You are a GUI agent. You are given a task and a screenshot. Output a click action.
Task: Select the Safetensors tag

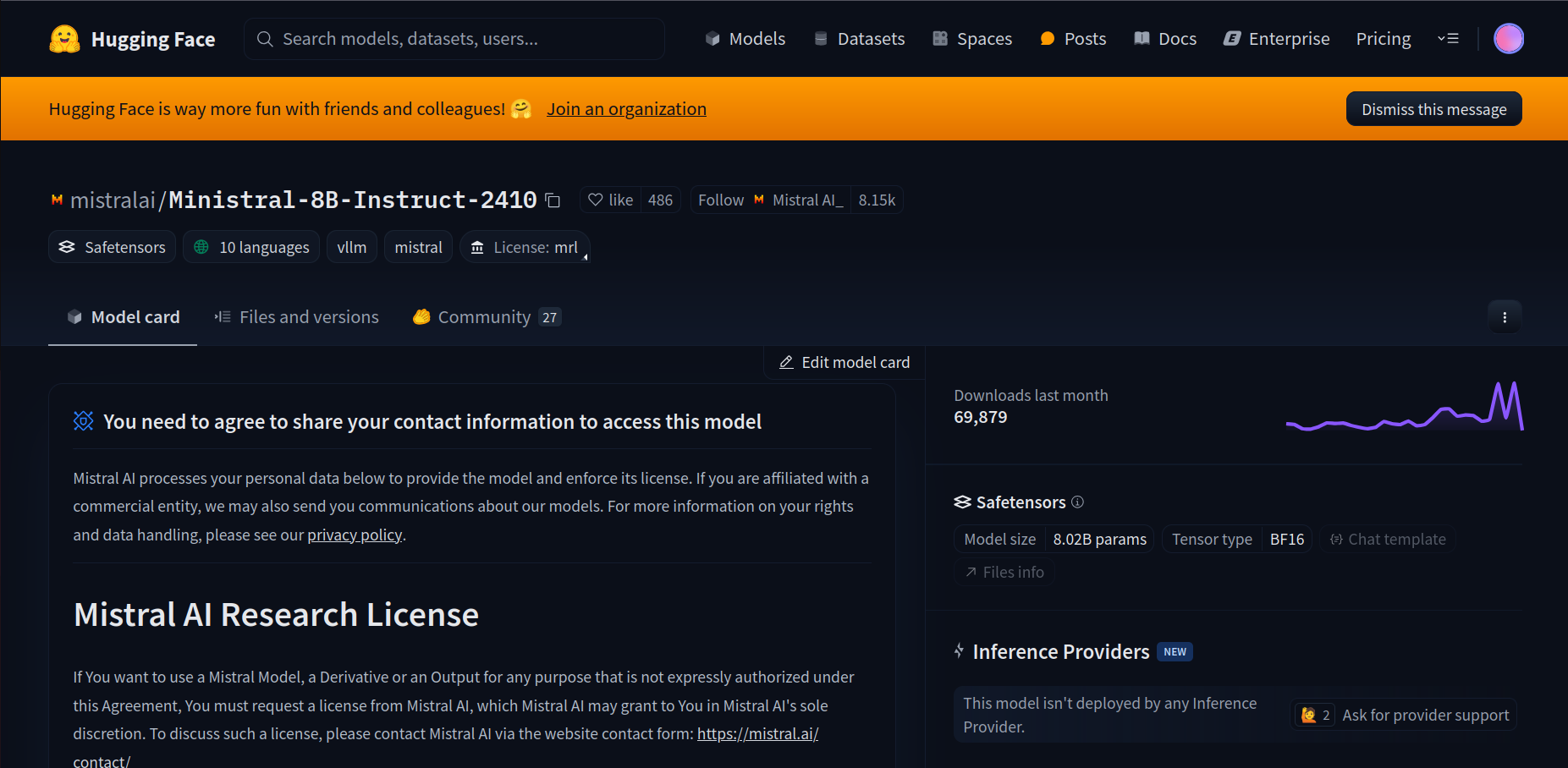click(x=112, y=247)
